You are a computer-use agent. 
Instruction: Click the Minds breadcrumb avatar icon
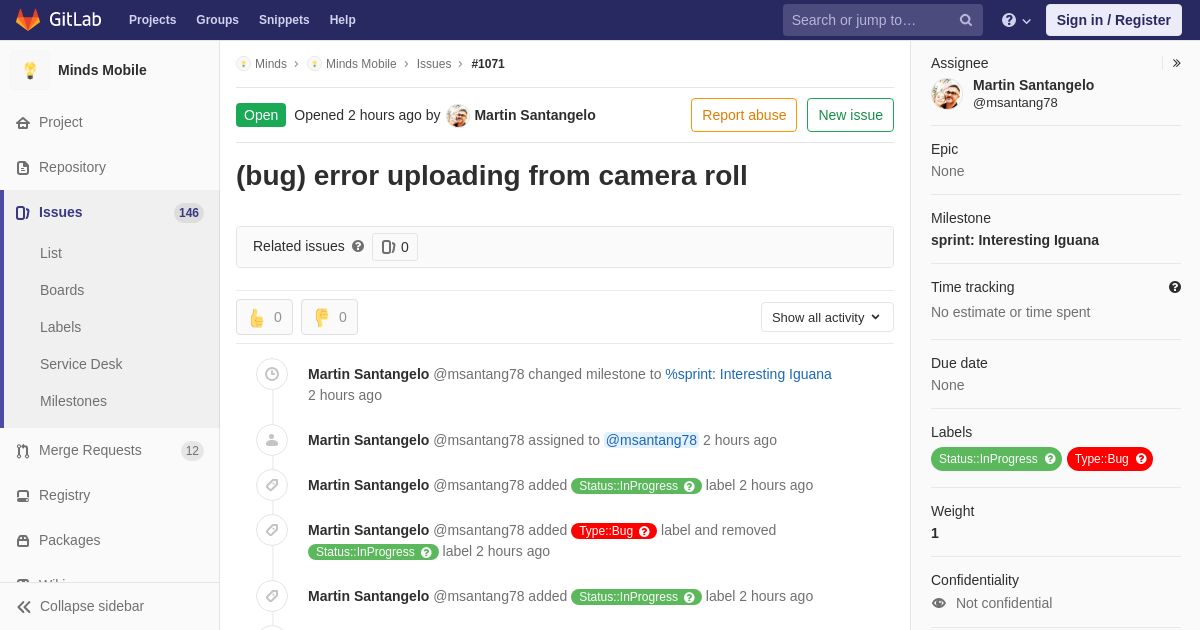[x=243, y=64]
